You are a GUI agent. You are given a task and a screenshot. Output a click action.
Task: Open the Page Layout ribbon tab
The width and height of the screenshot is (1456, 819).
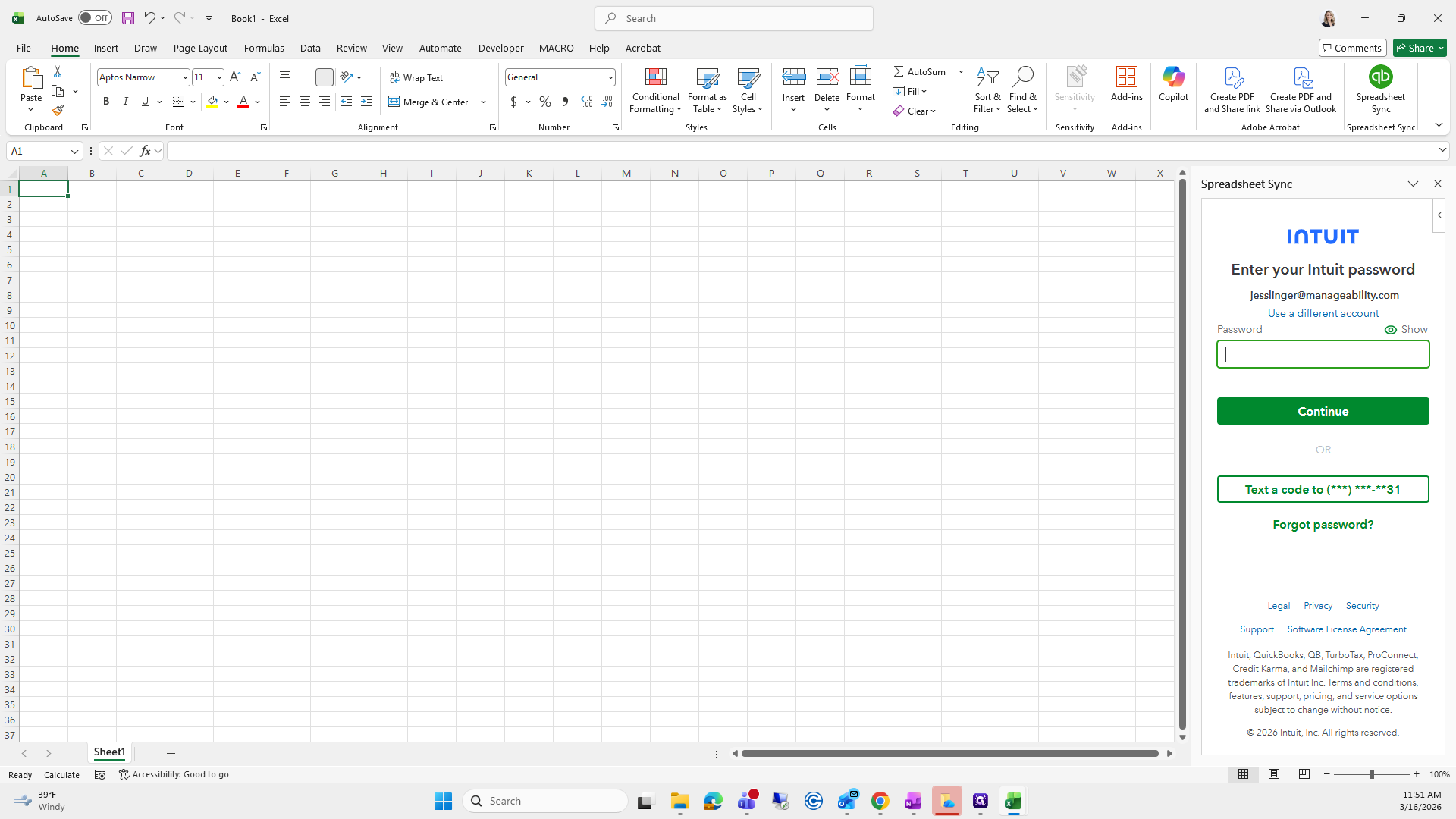tap(200, 48)
